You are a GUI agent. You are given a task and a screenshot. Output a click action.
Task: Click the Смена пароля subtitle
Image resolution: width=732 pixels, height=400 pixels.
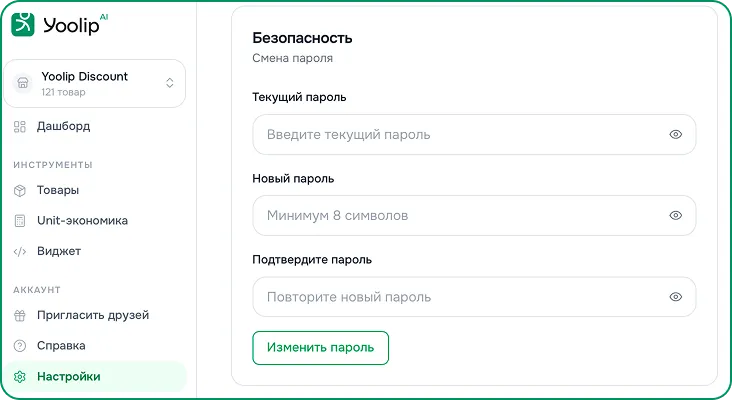tap(292, 58)
